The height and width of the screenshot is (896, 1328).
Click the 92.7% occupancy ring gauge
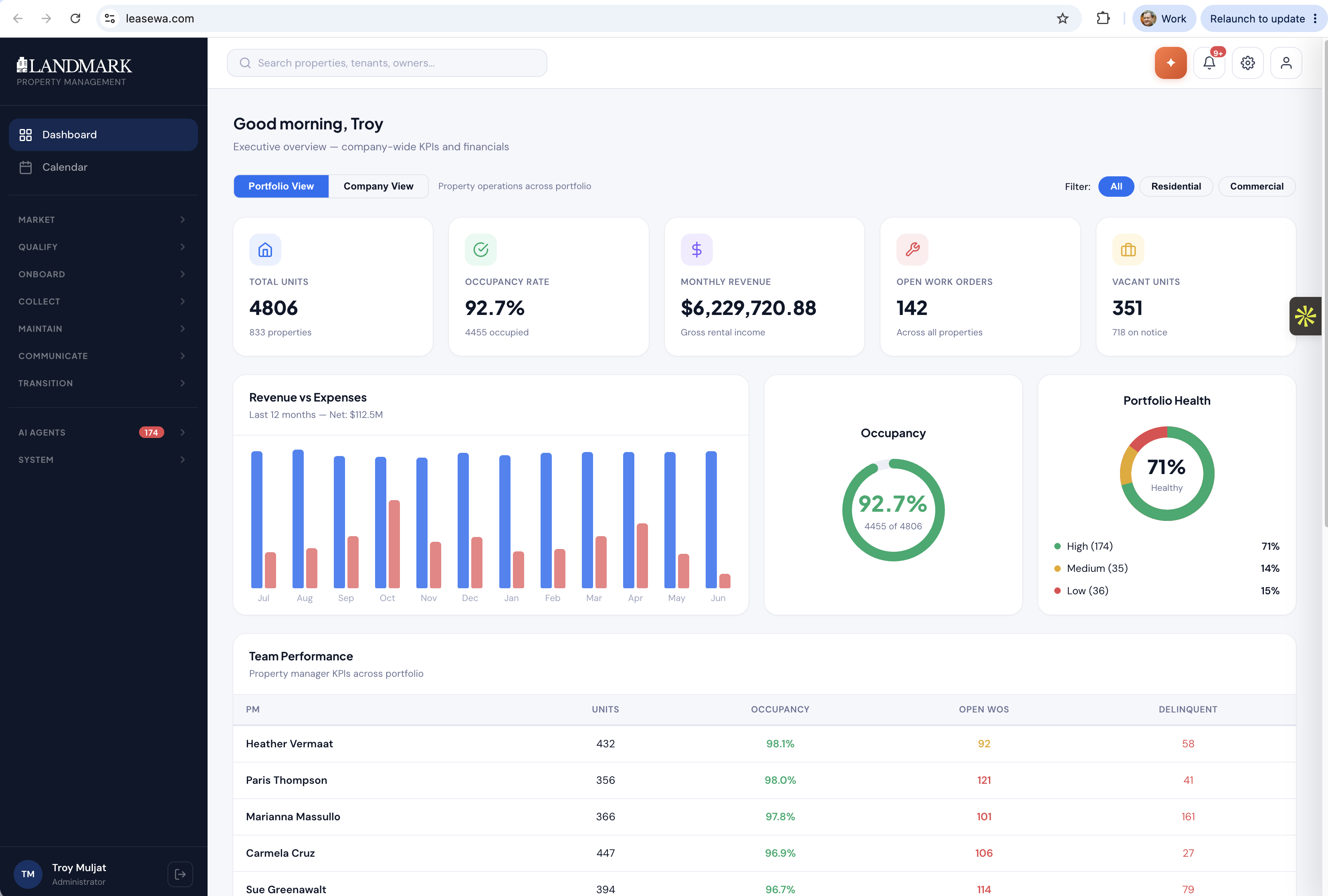coord(893,510)
